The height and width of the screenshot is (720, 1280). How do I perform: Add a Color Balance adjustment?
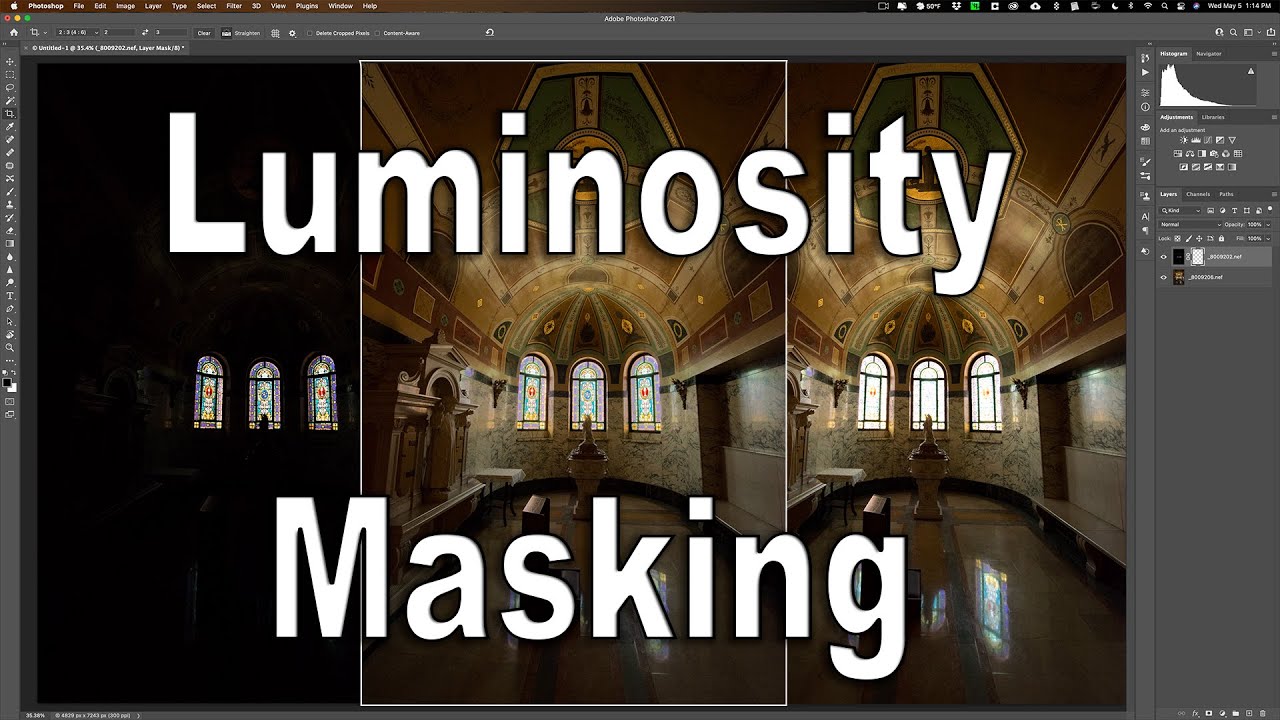1190,154
